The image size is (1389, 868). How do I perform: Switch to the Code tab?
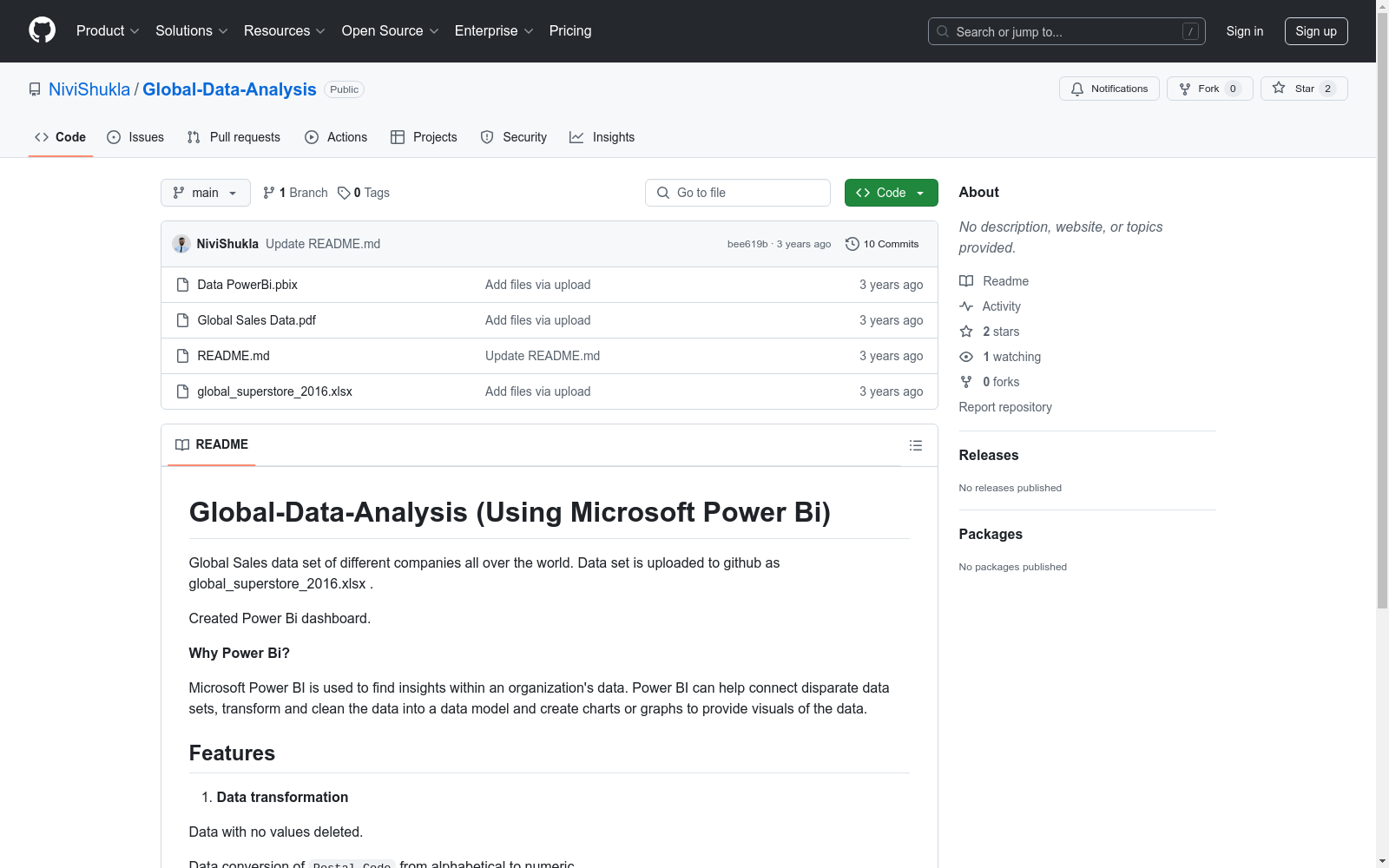[x=61, y=137]
